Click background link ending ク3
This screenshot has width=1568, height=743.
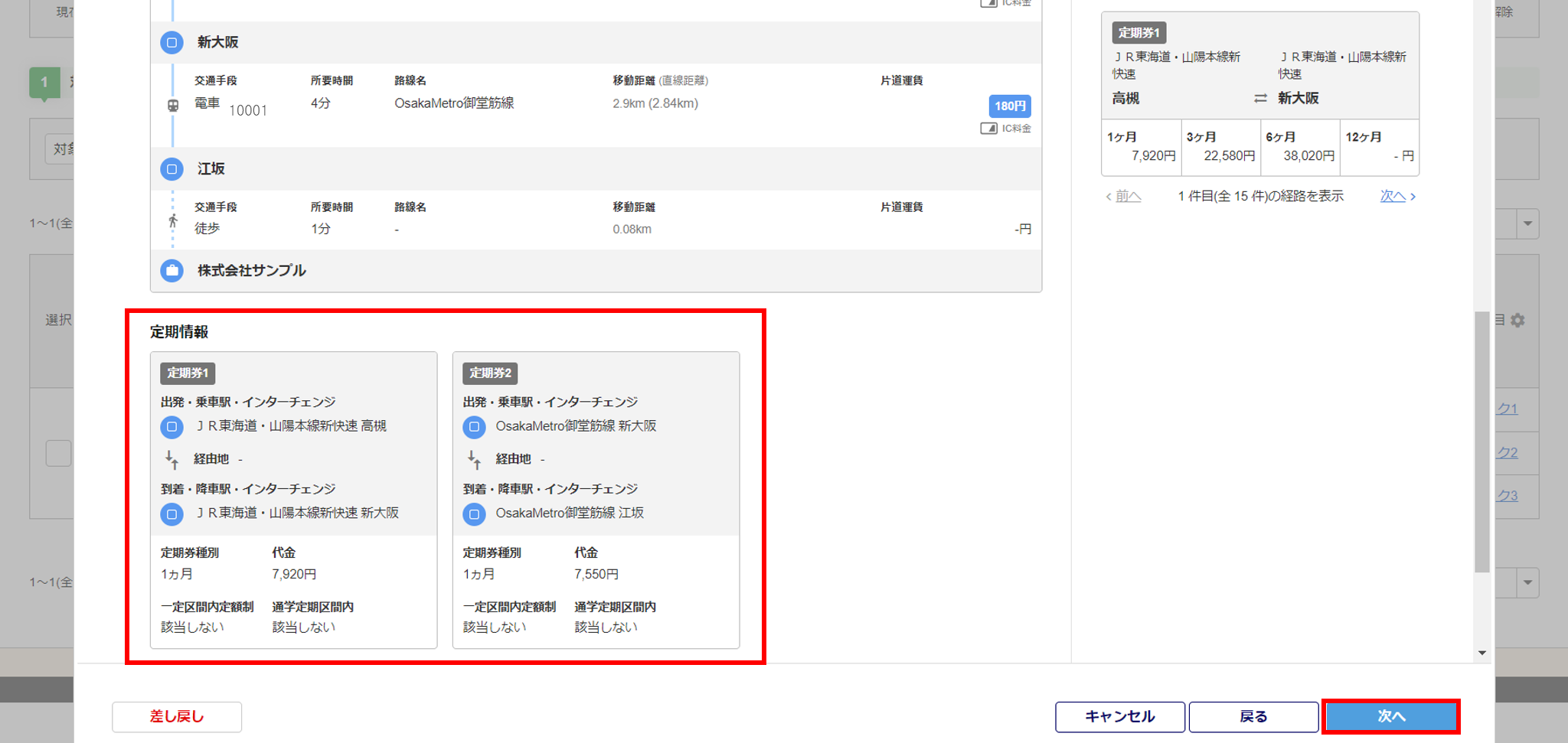click(x=1508, y=496)
